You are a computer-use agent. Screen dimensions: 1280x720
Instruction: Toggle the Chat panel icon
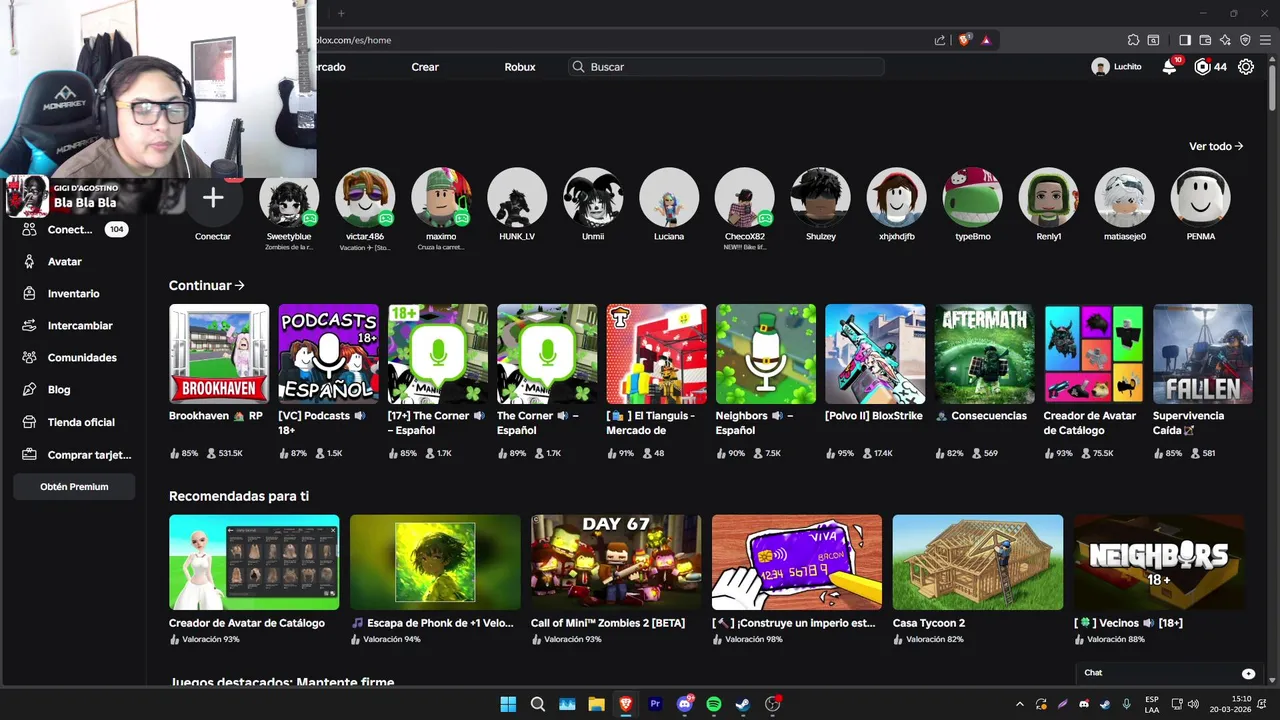[x=1248, y=673]
